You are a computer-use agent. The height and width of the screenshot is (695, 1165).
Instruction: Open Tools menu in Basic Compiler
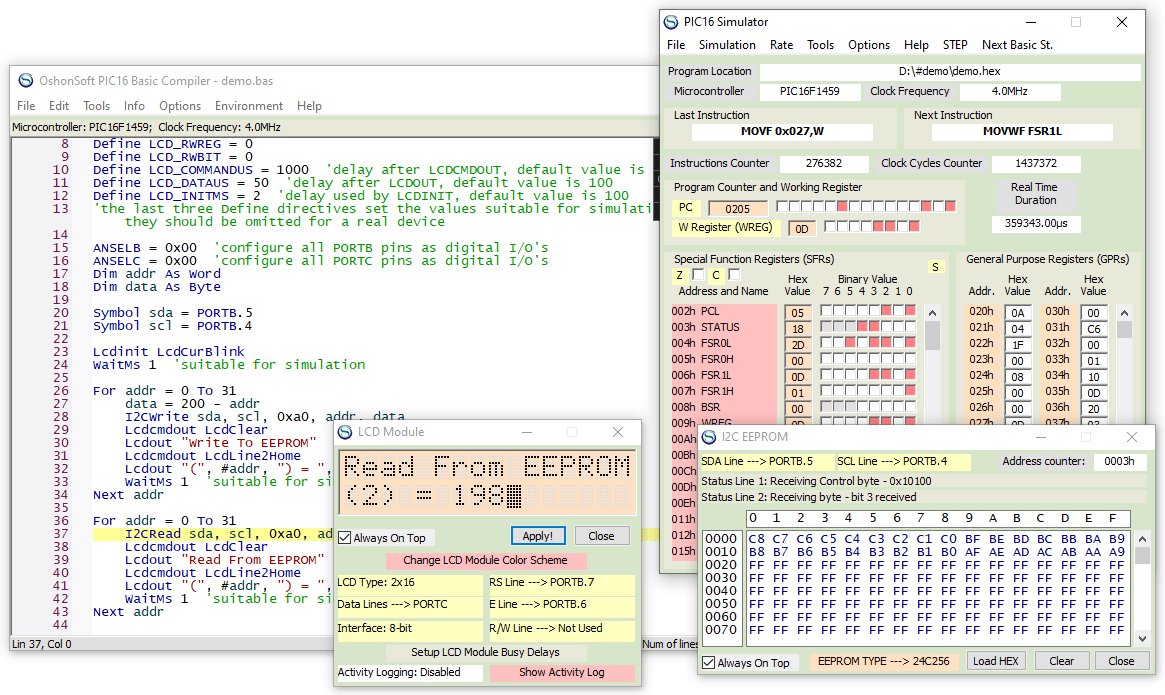96,106
